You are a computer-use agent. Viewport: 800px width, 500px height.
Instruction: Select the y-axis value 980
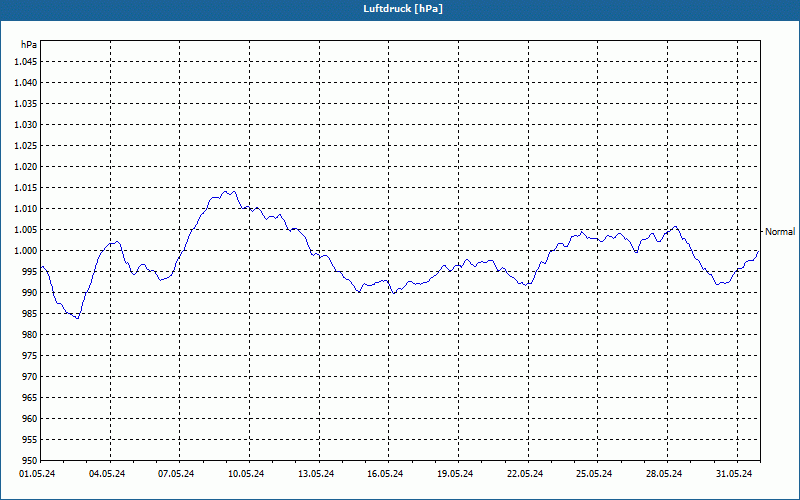[x=30, y=335]
